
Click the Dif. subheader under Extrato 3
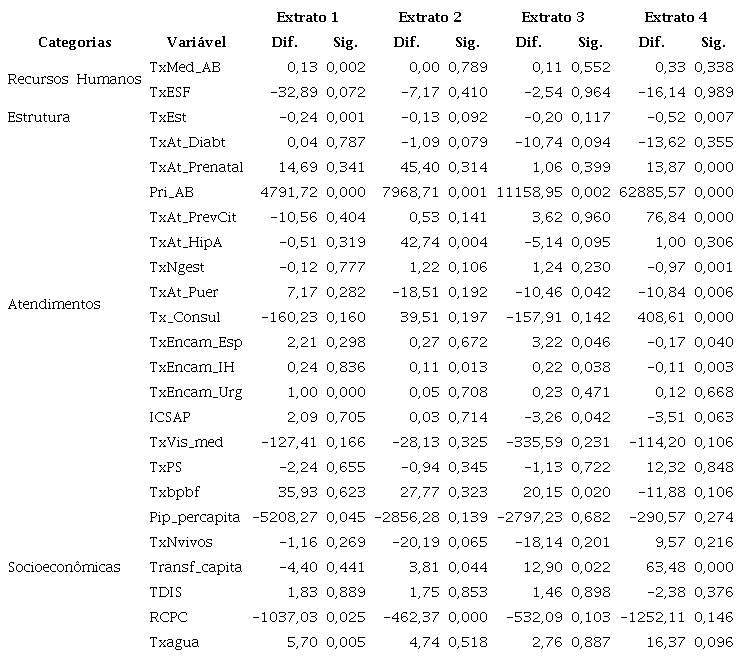pyautogui.click(x=528, y=42)
